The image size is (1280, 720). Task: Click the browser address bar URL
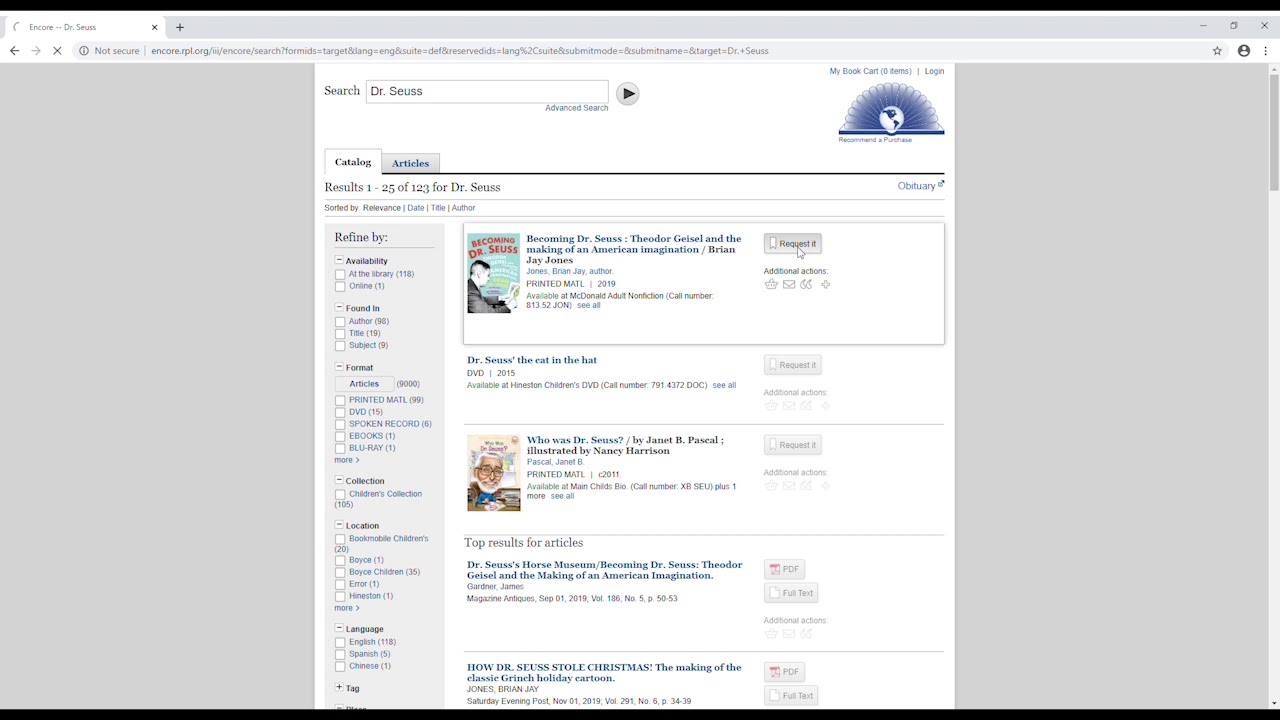coord(460,51)
